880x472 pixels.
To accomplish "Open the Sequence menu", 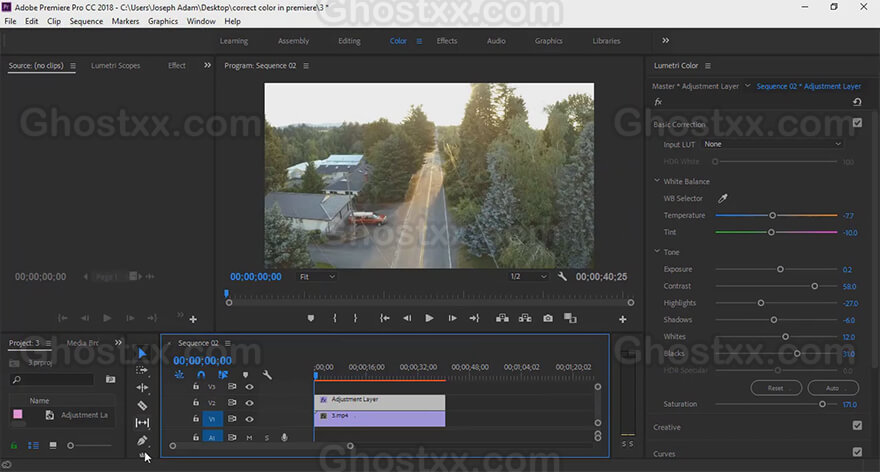I will 86,21.
